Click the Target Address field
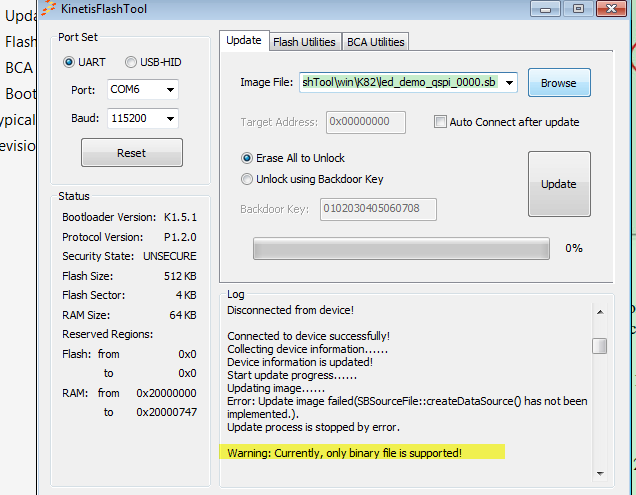636x495 pixels. point(365,122)
